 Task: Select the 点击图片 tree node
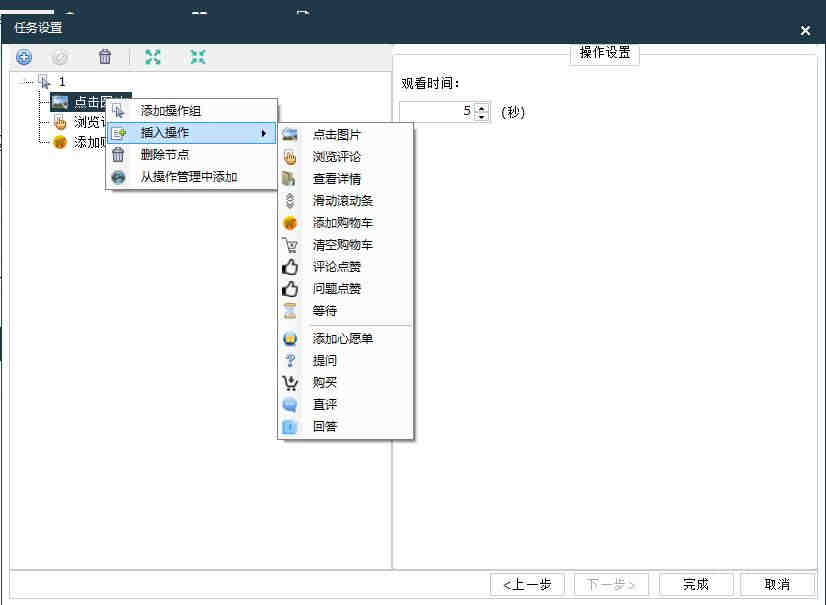[91, 102]
